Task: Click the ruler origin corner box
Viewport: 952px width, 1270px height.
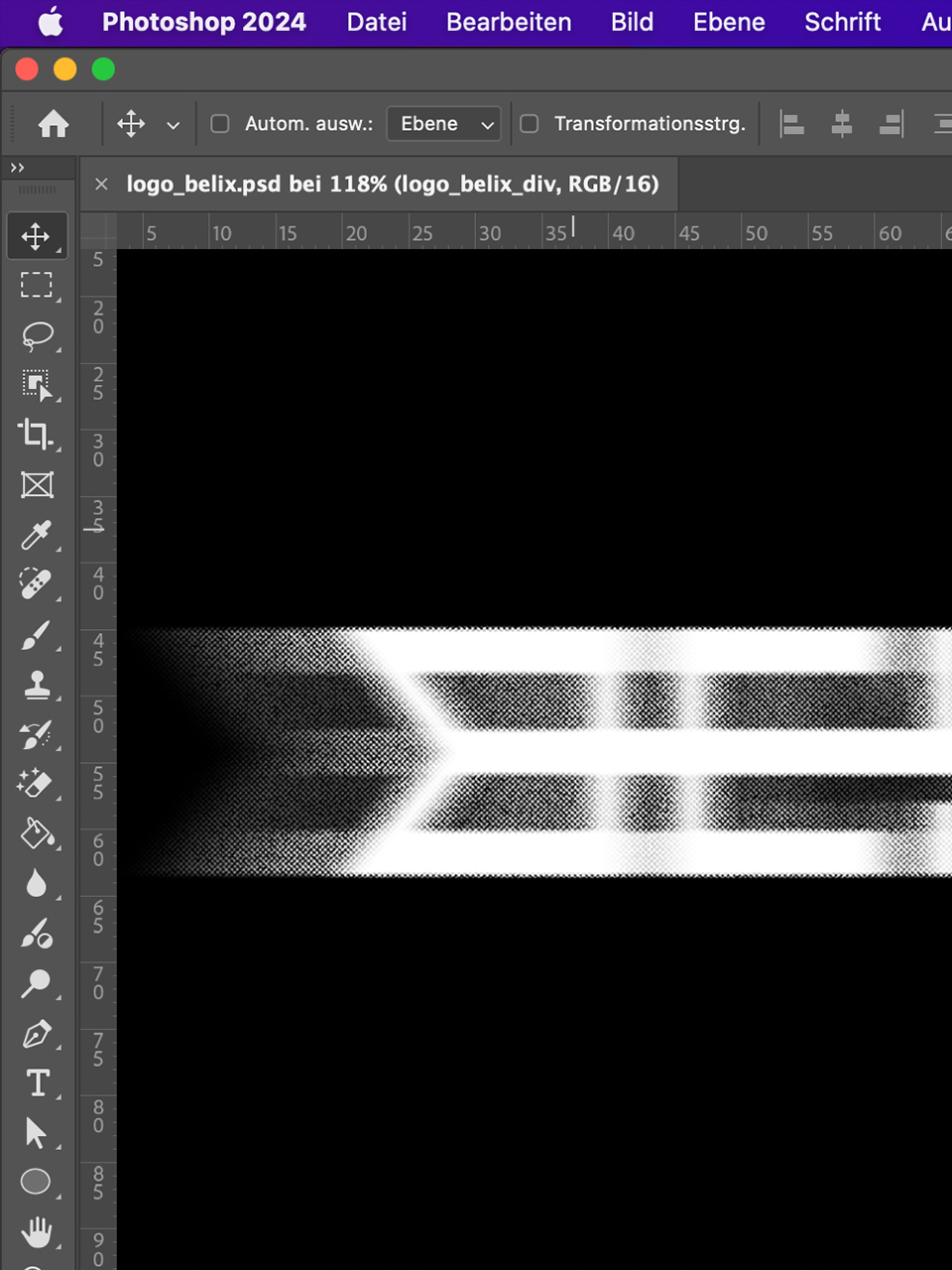Action: pyautogui.click(x=98, y=230)
